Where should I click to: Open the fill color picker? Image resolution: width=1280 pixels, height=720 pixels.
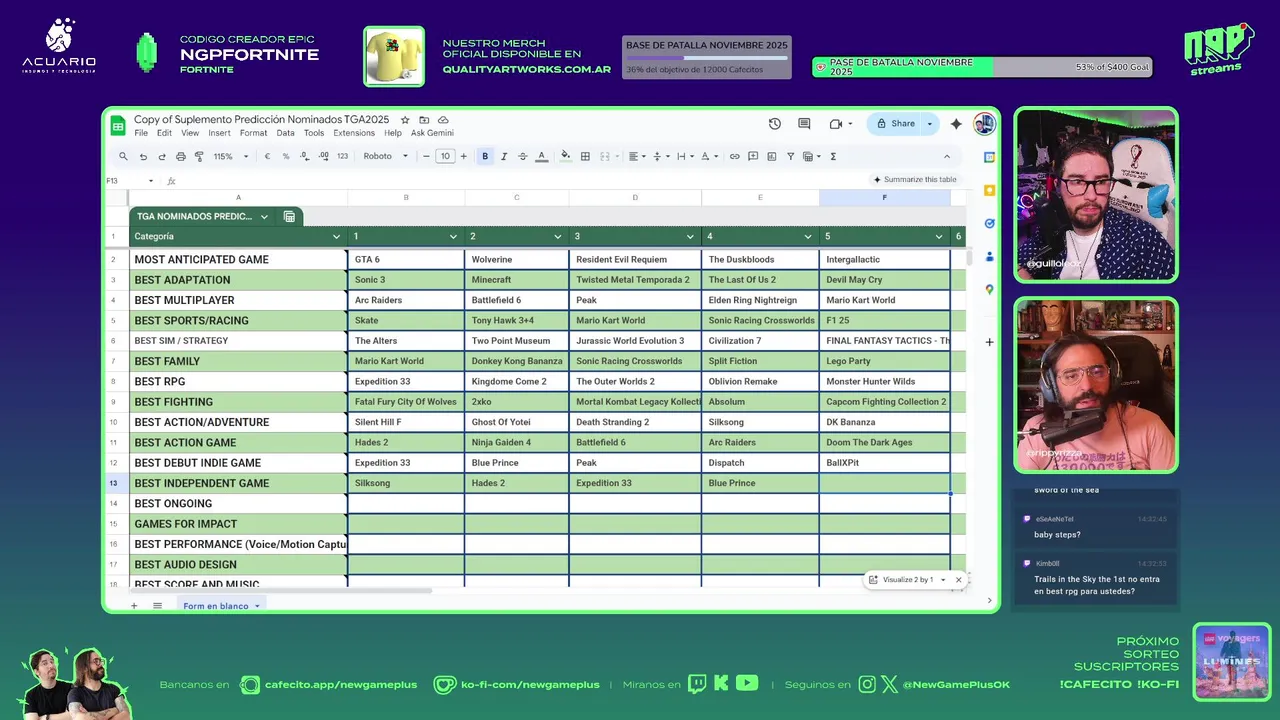point(566,156)
